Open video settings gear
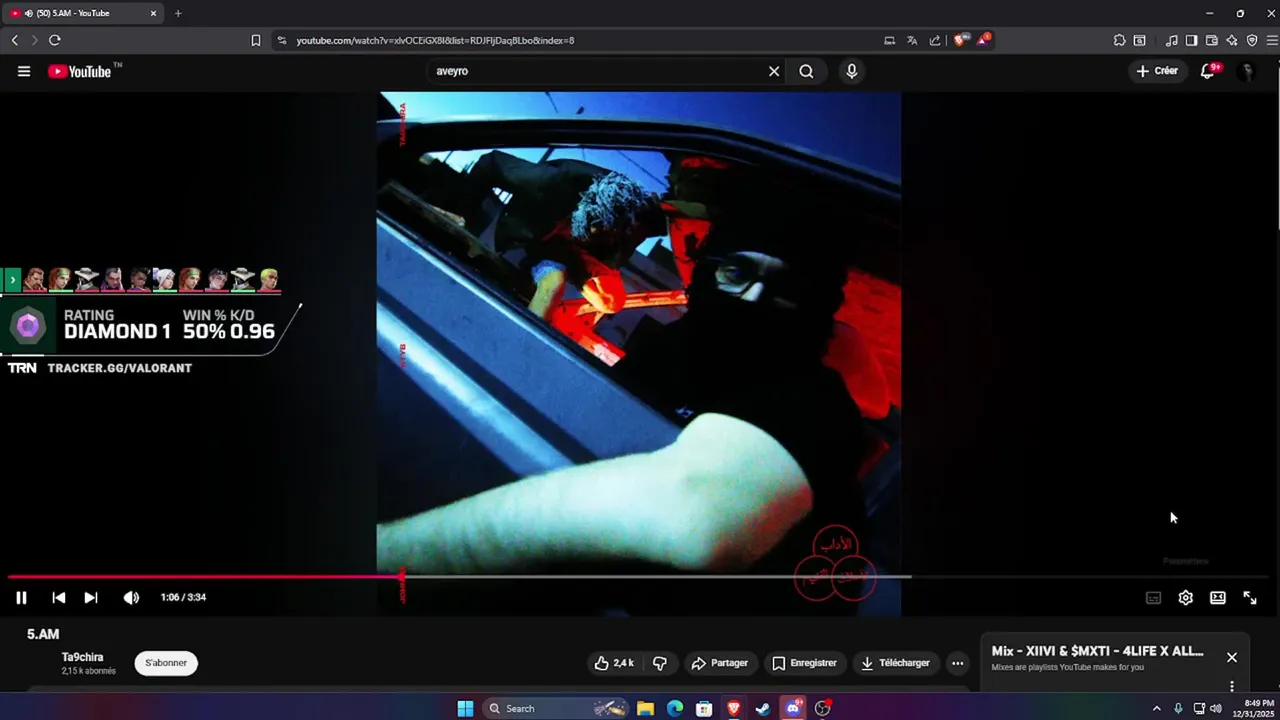 coord(1185,597)
